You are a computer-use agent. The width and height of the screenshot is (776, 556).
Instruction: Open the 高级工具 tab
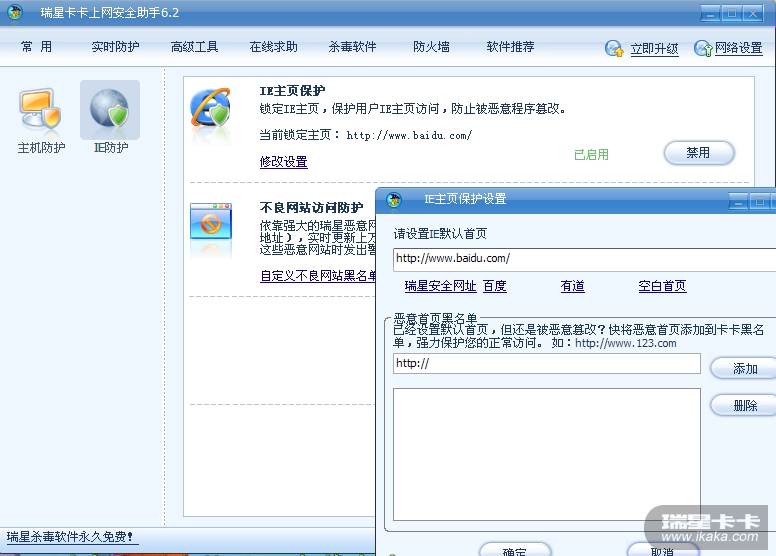(x=194, y=47)
